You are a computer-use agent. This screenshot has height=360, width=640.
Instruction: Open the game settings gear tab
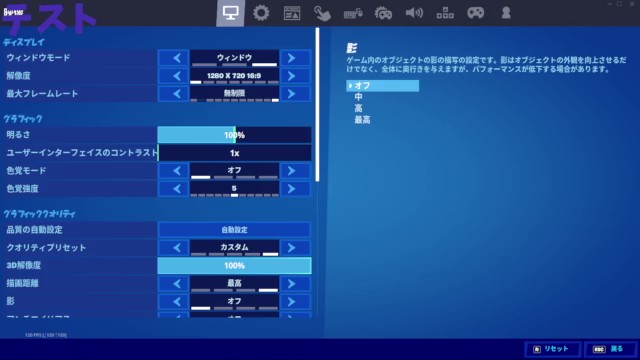click(x=261, y=13)
